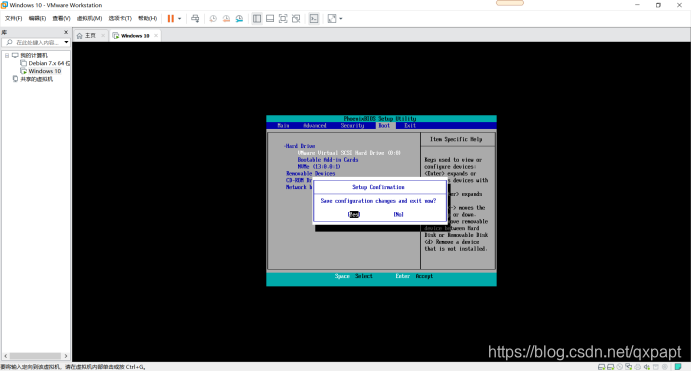Toggle the console view button
Viewport: 692px width, 371px height.
314,19
